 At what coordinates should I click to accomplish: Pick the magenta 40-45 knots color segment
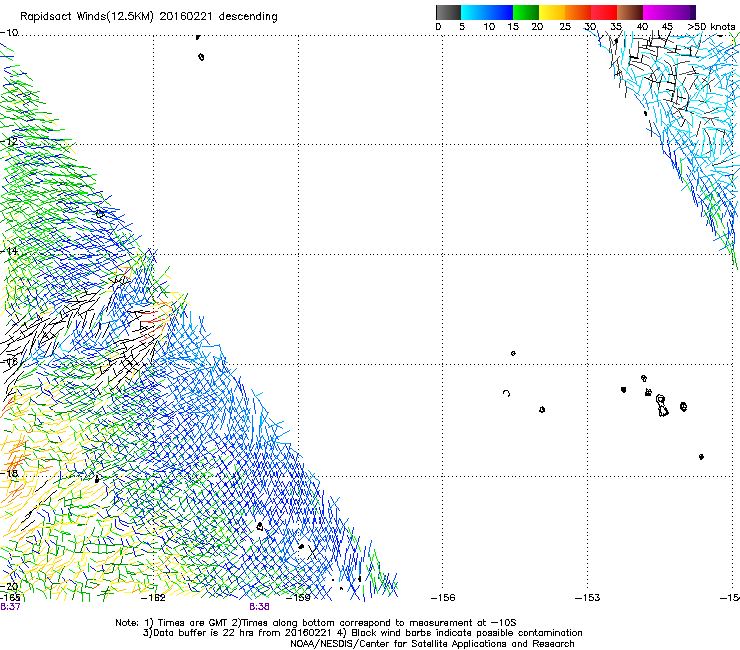[x=656, y=12]
